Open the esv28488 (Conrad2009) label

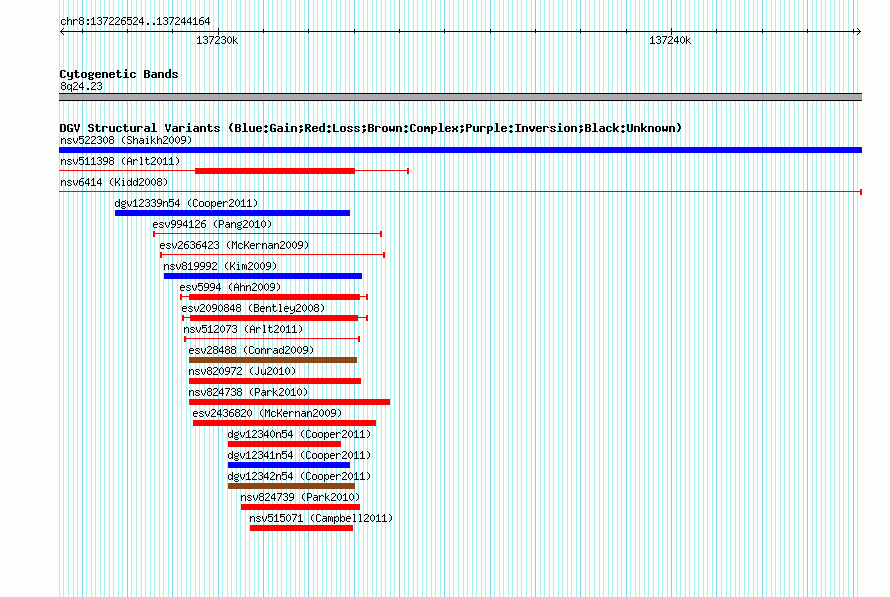pos(251,350)
